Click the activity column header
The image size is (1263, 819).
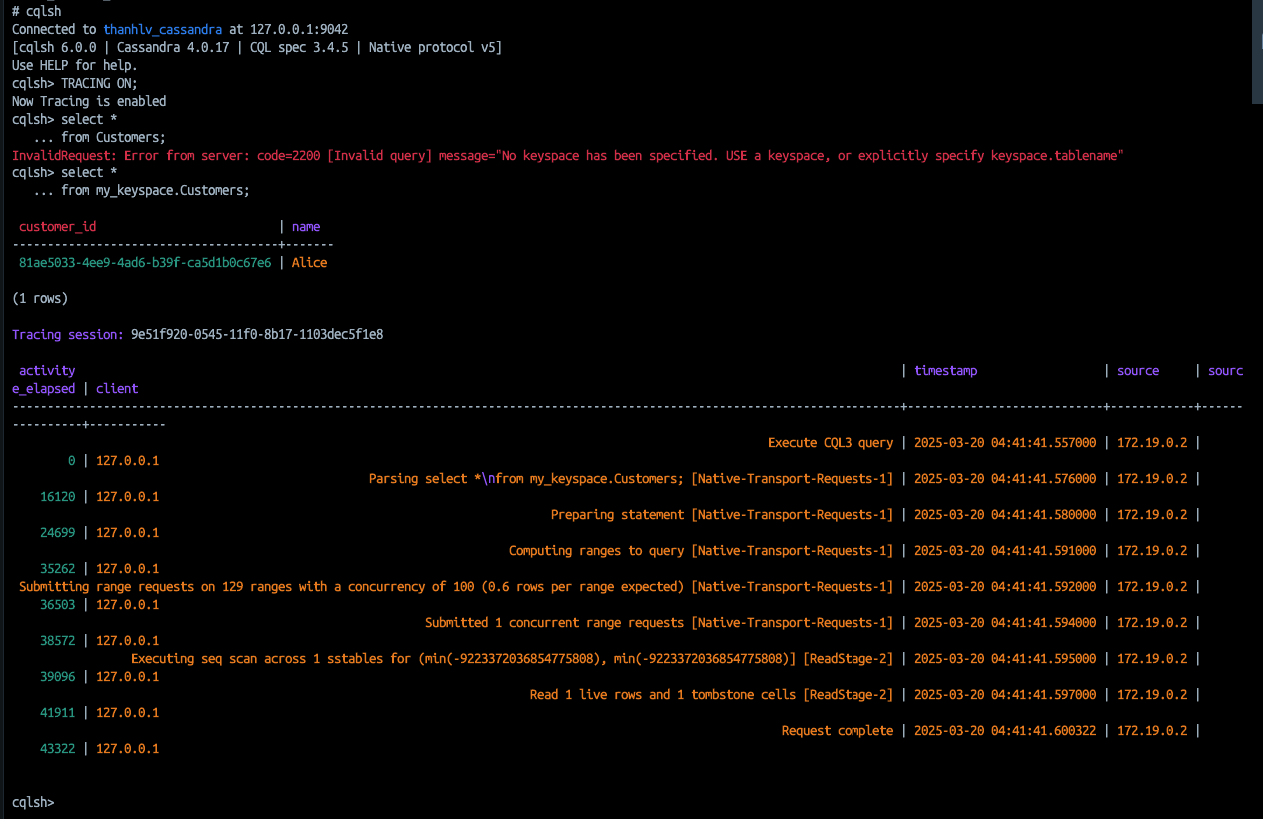coord(47,372)
